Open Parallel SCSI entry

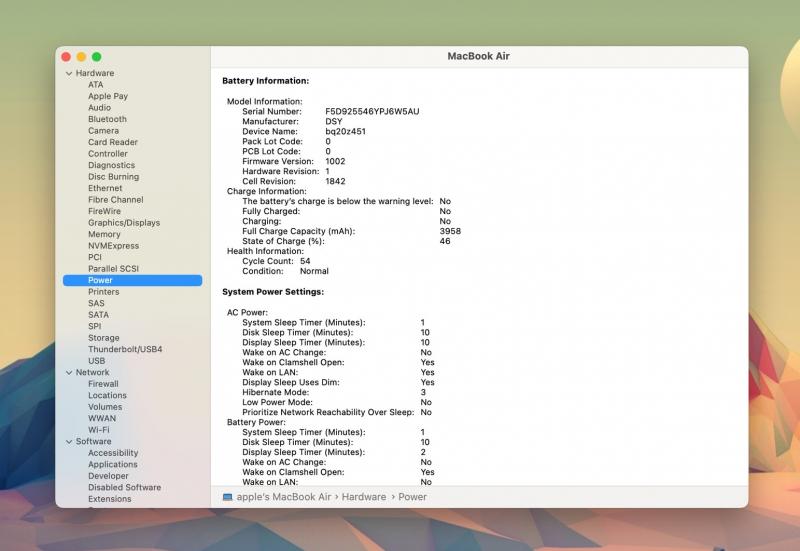(113, 269)
